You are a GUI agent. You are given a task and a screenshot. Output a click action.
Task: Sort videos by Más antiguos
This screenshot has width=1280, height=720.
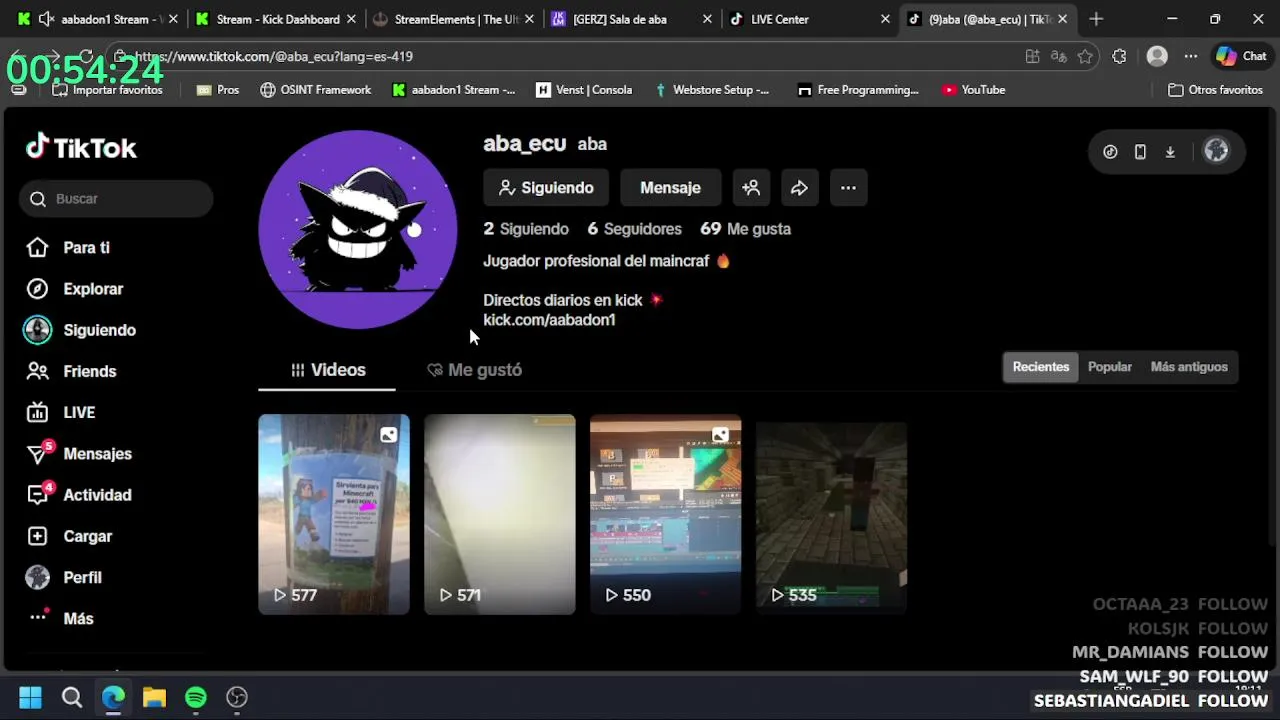pos(1189,367)
